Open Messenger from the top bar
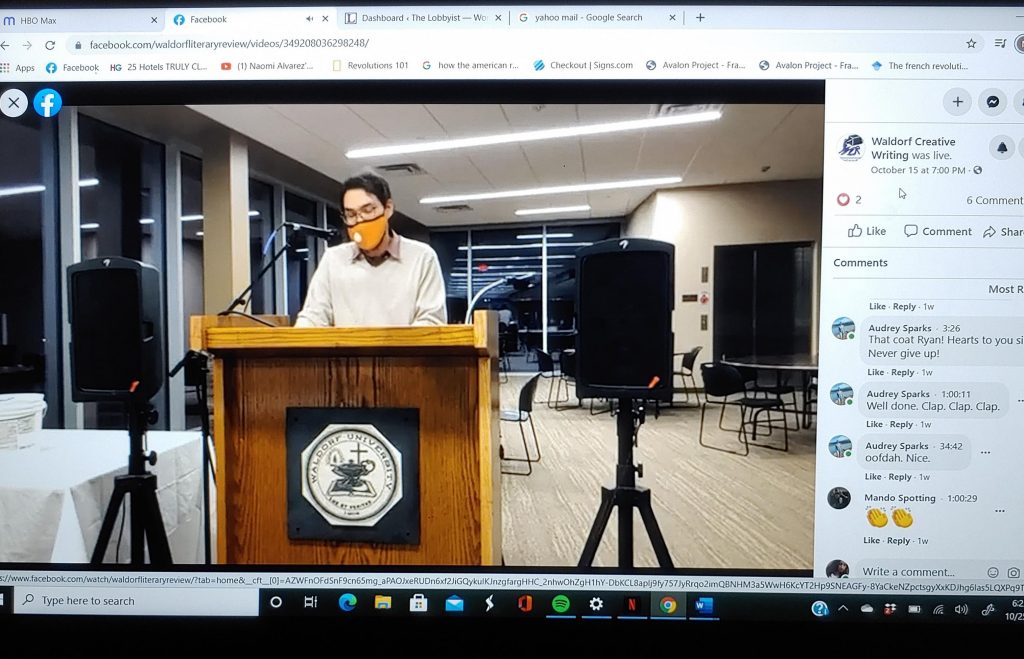 (992, 101)
